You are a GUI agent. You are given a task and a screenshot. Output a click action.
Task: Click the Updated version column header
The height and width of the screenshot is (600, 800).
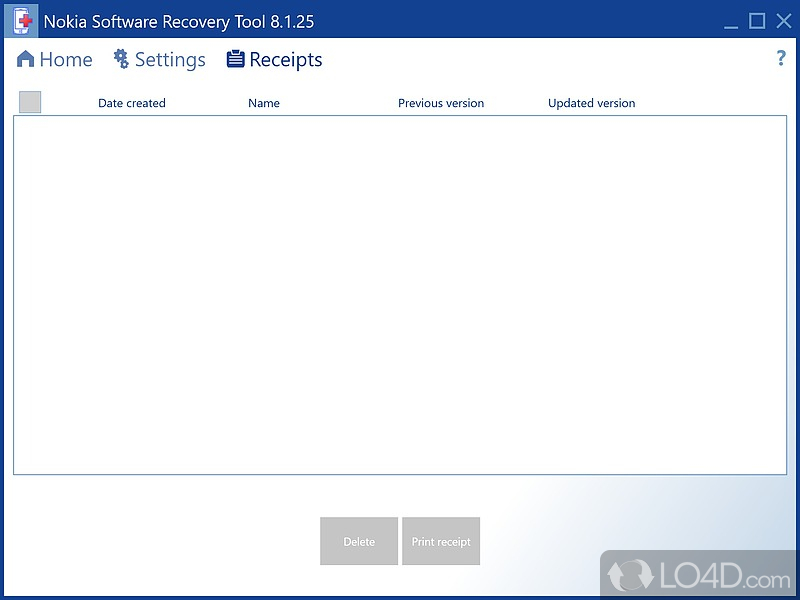(591, 103)
